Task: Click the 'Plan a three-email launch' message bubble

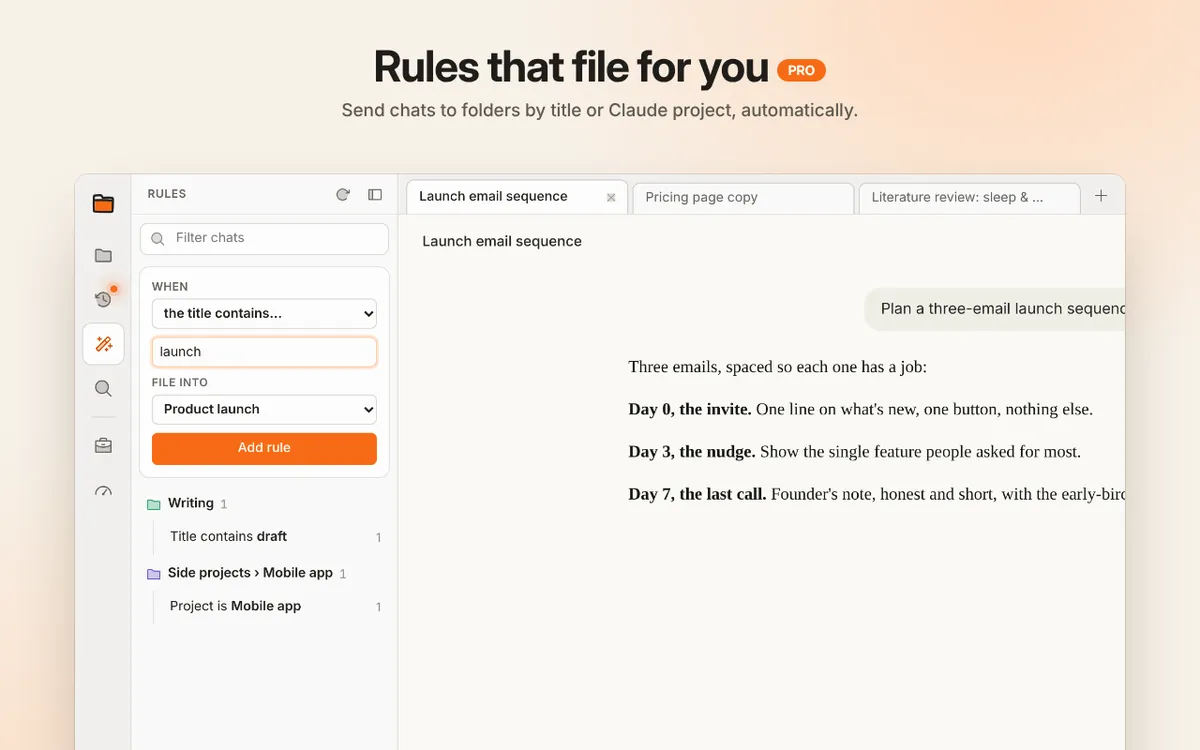Action: click(x=995, y=309)
